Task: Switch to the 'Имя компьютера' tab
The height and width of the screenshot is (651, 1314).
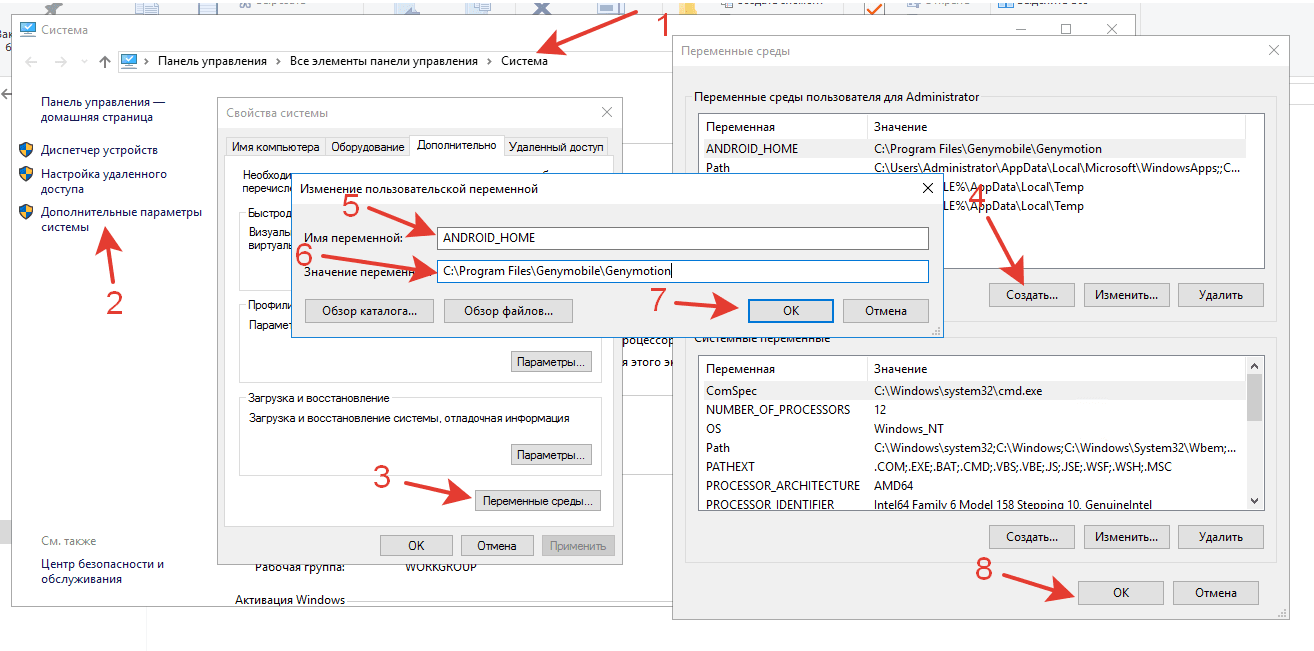Action: (275, 146)
